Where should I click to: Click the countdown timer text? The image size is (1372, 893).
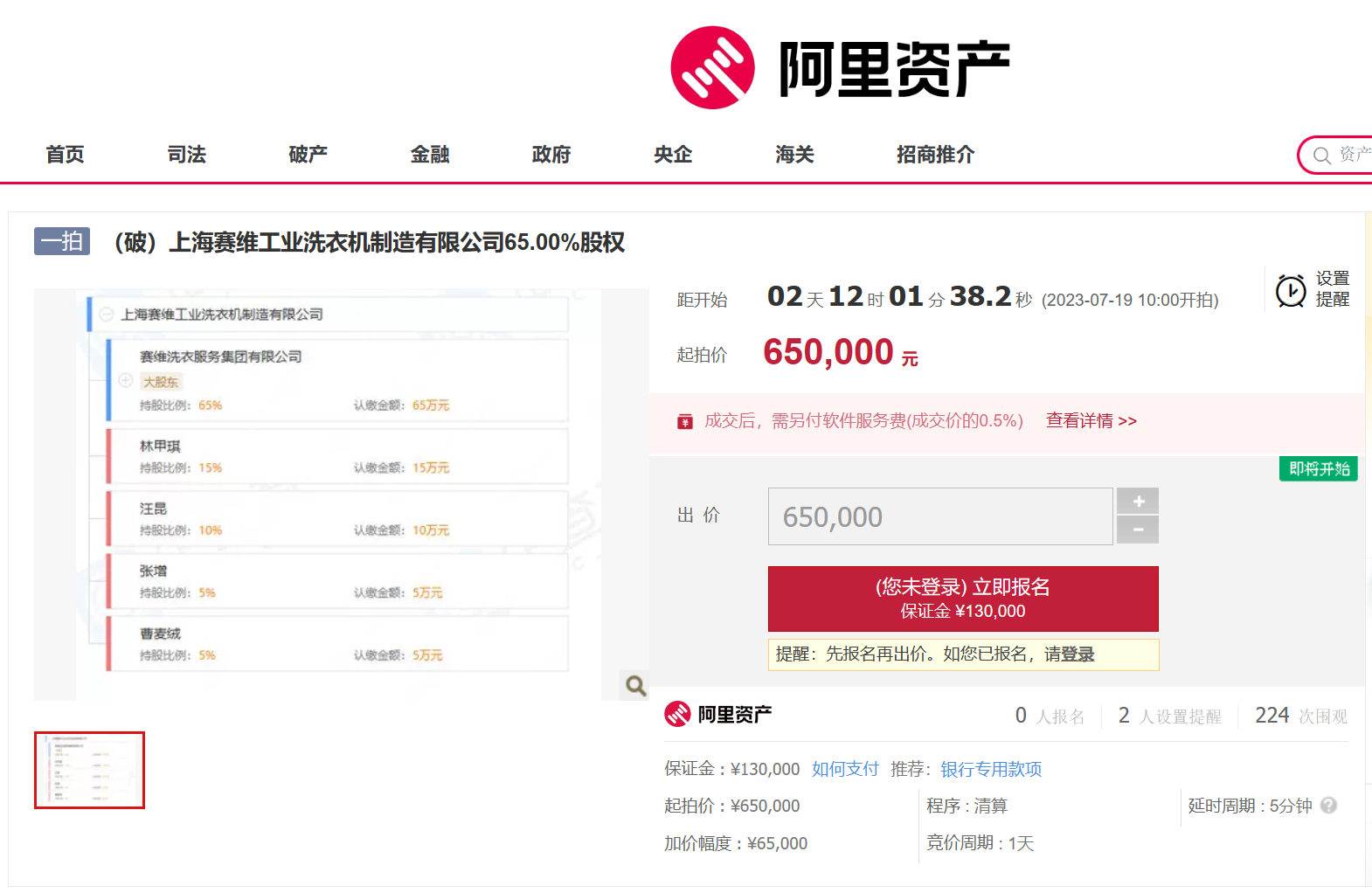coord(899,297)
